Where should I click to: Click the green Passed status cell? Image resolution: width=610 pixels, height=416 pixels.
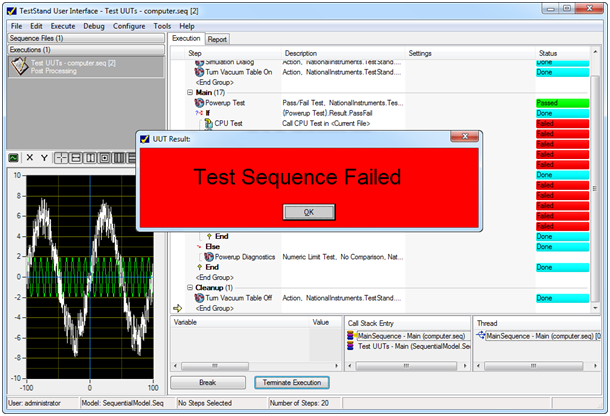click(560, 102)
